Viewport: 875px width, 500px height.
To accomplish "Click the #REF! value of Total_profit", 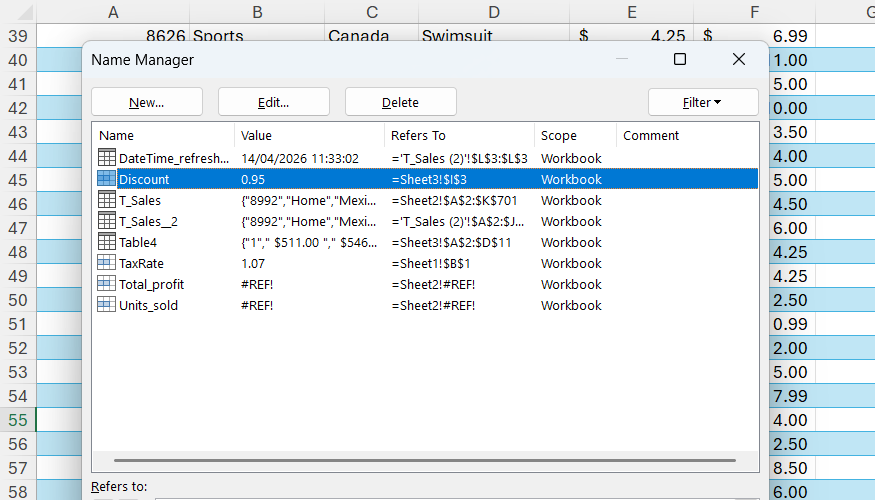I will tap(257, 285).
